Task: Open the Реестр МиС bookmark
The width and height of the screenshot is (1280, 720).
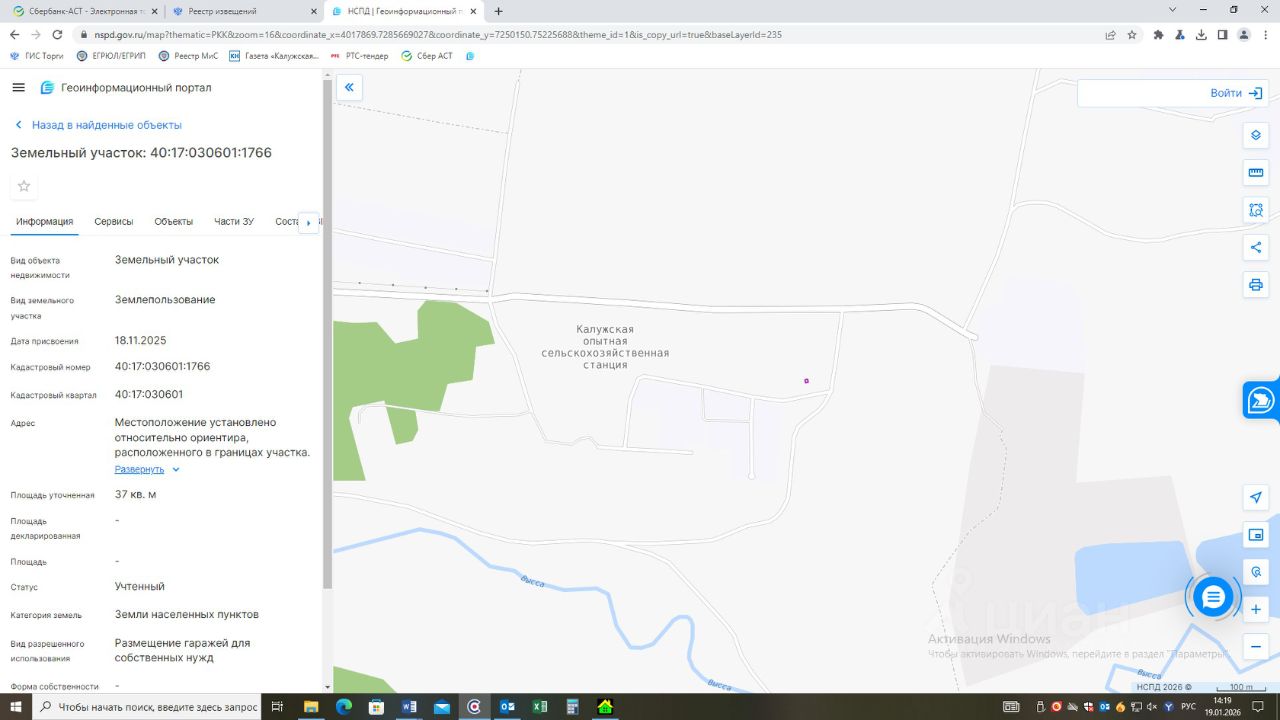Action: click(188, 56)
